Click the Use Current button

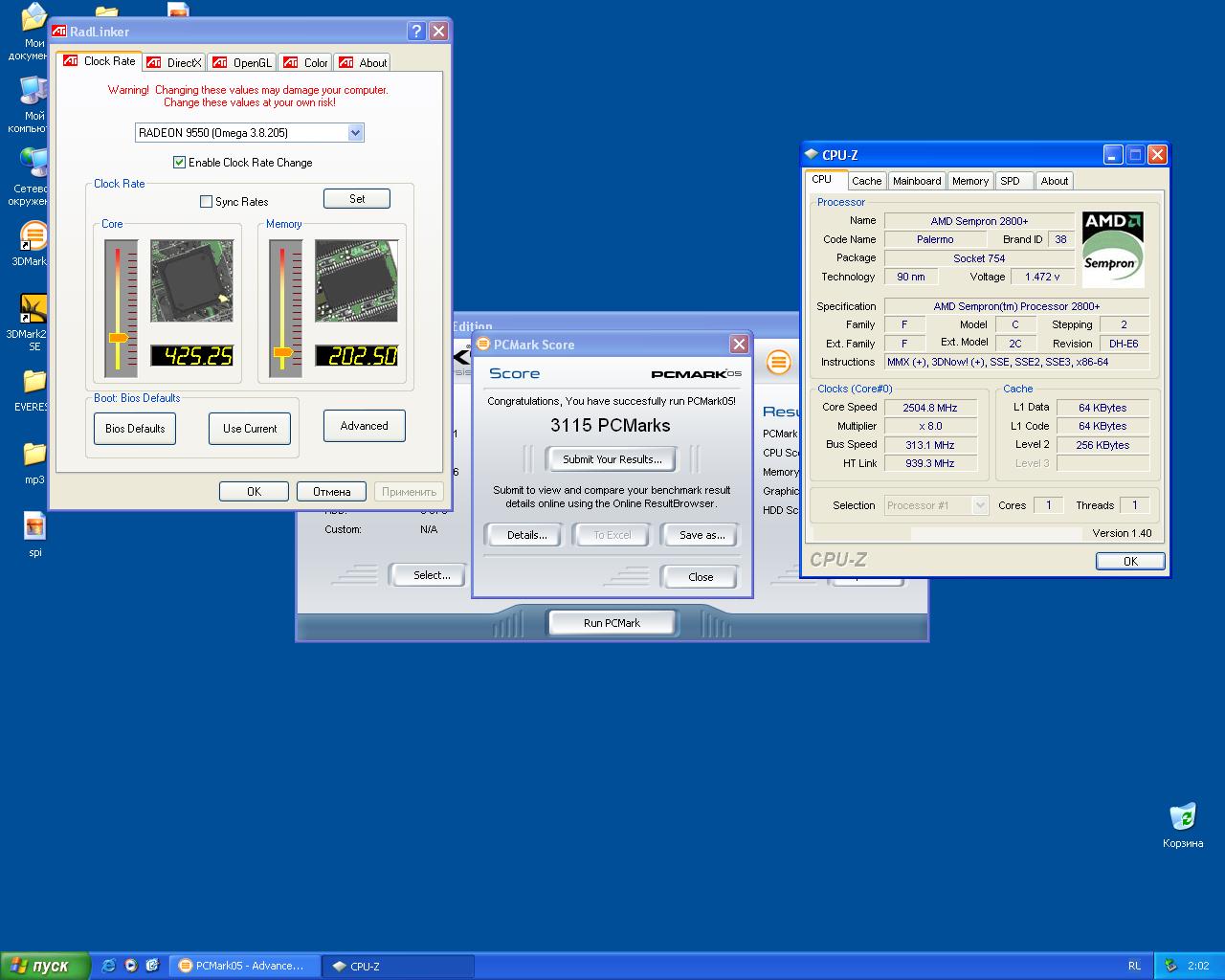(x=250, y=429)
